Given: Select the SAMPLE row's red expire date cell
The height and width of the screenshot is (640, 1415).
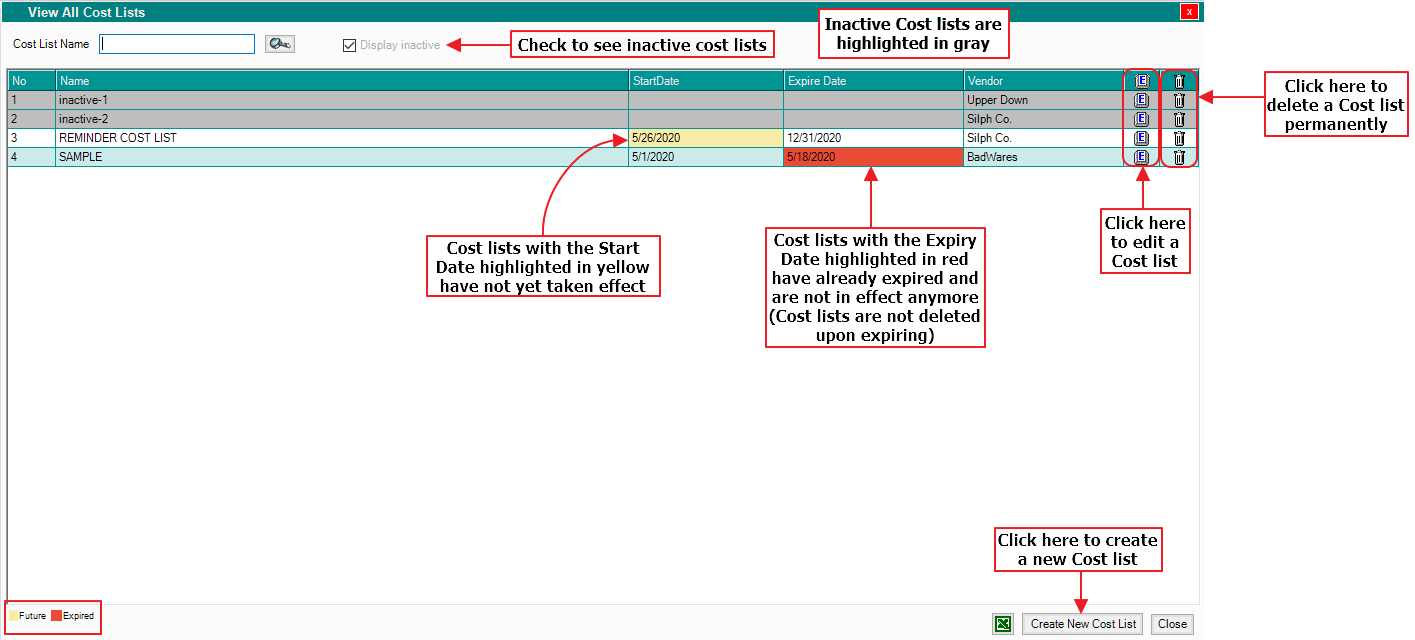Looking at the screenshot, I should coord(873,157).
